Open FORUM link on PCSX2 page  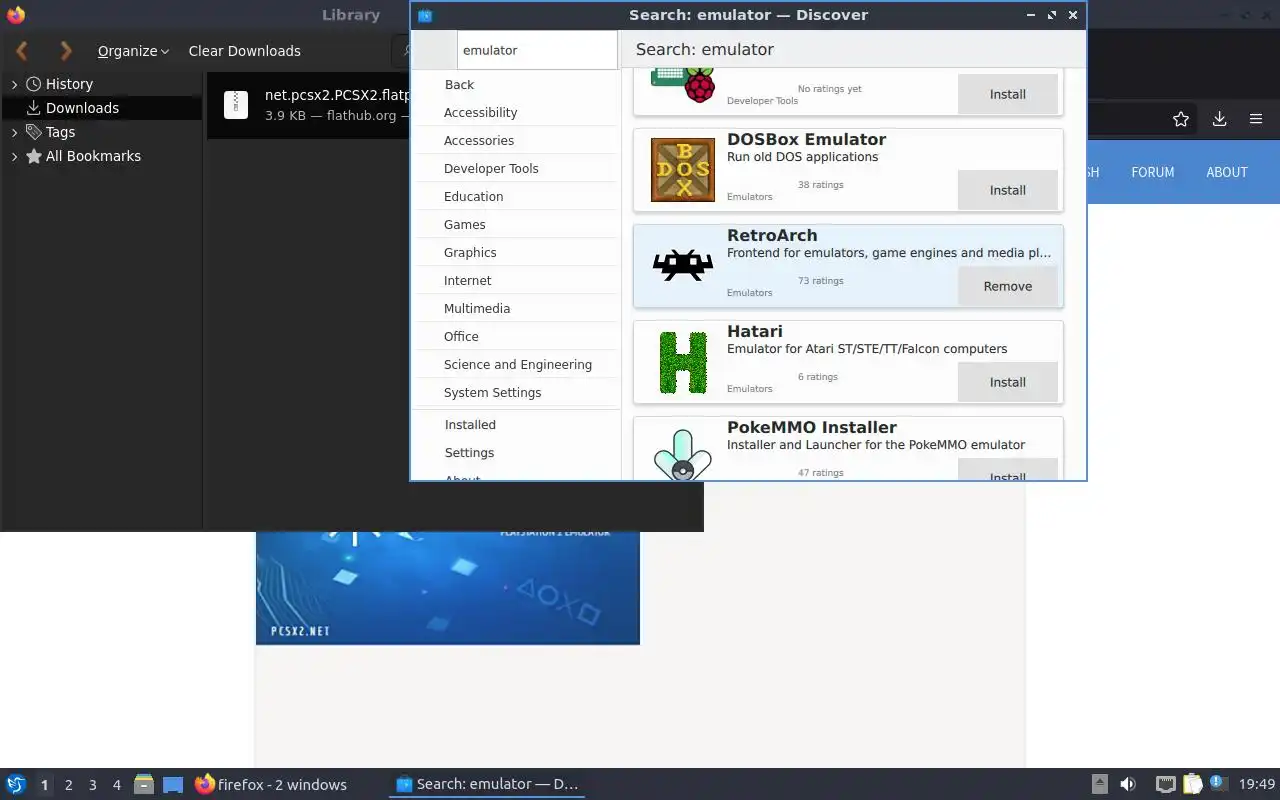pyautogui.click(x=1152, y=172)
